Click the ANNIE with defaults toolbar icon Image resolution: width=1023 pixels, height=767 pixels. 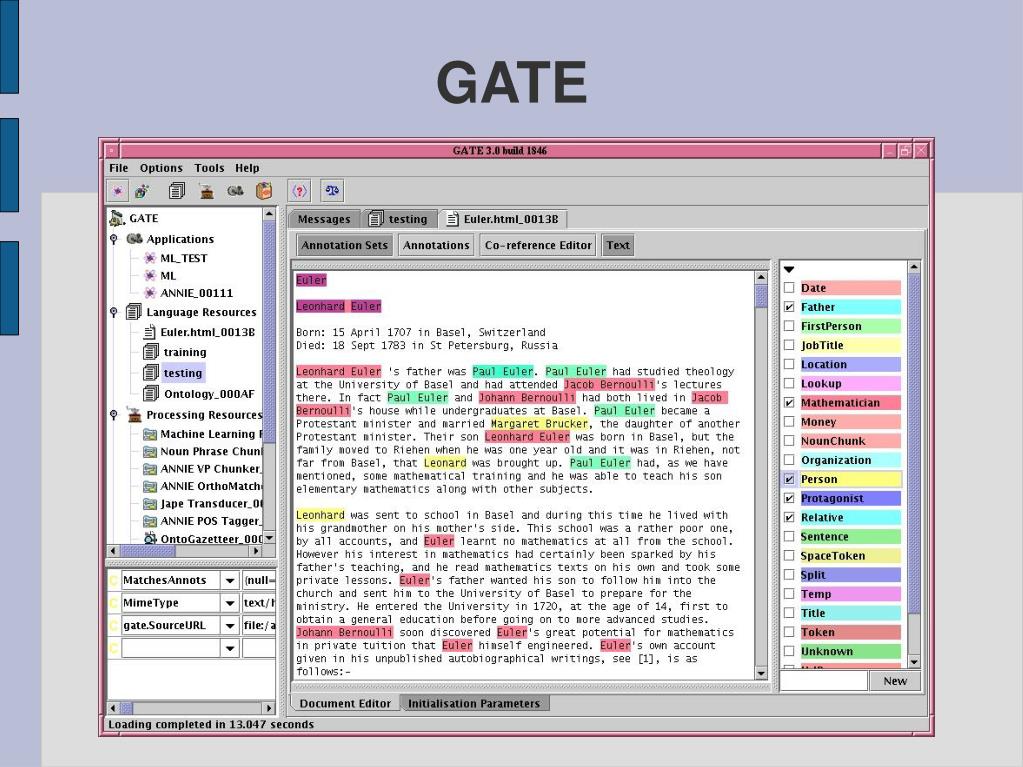tap(142, 191)
